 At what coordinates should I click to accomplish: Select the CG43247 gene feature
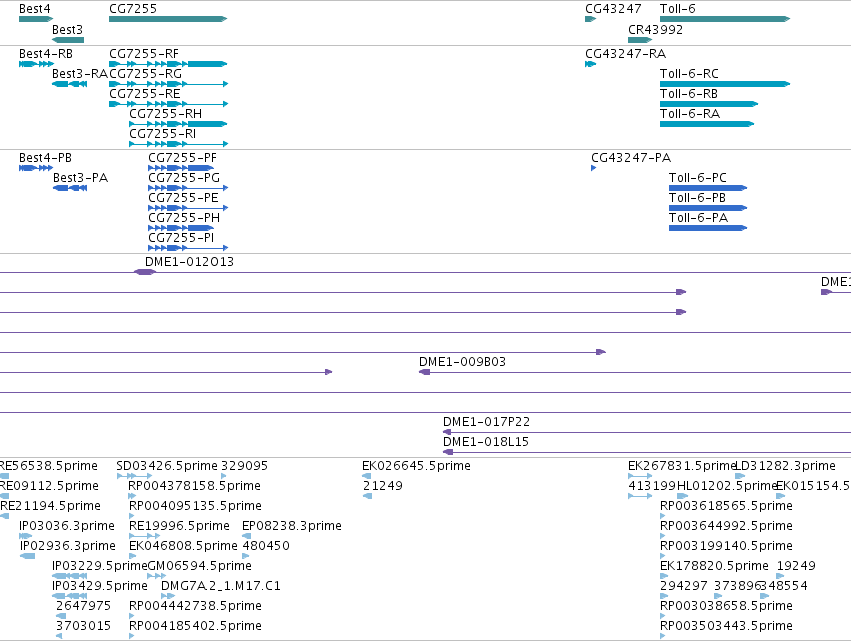[x=590, y=19]
